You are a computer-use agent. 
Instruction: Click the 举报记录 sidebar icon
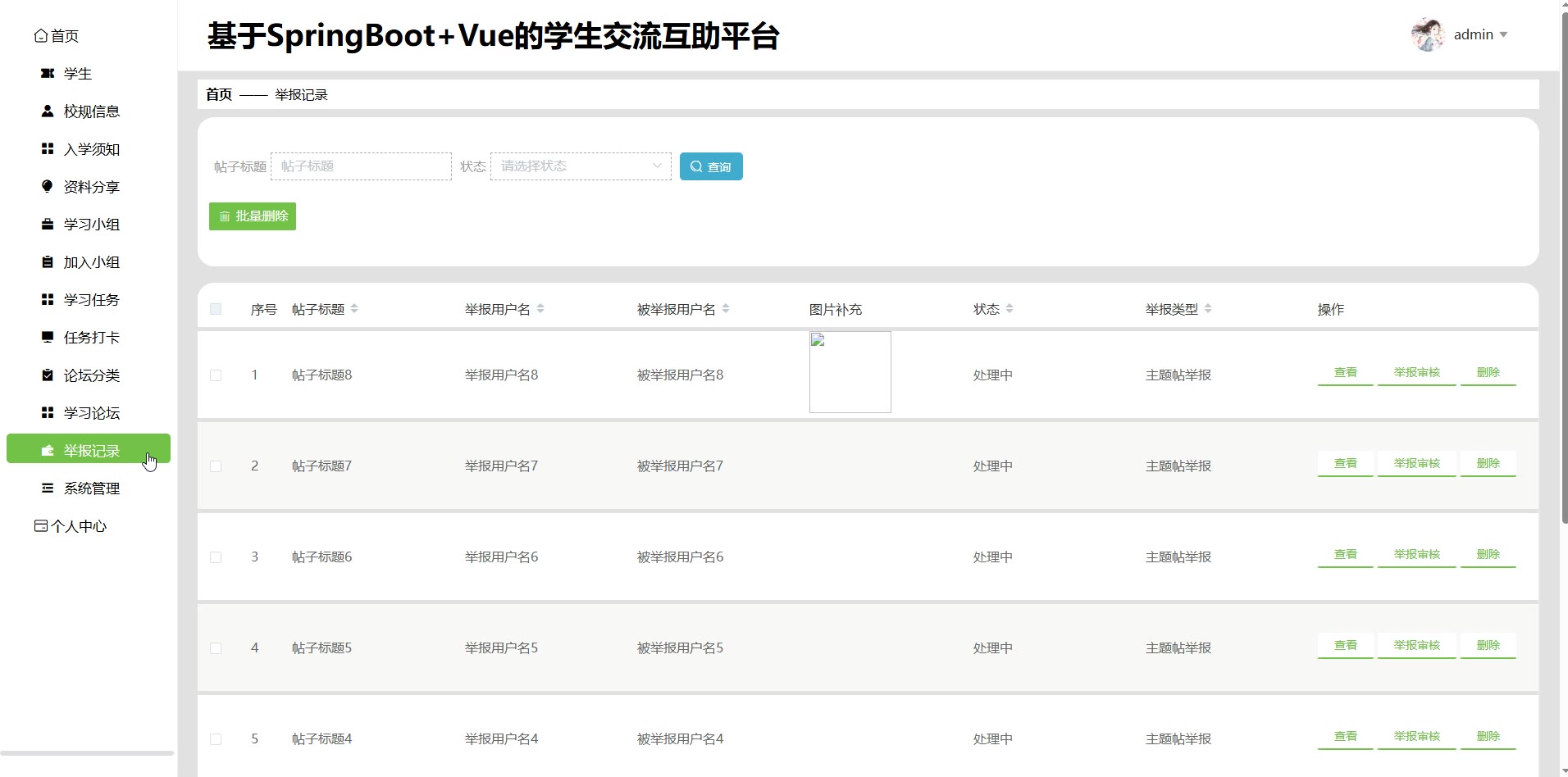pos(48,451)
